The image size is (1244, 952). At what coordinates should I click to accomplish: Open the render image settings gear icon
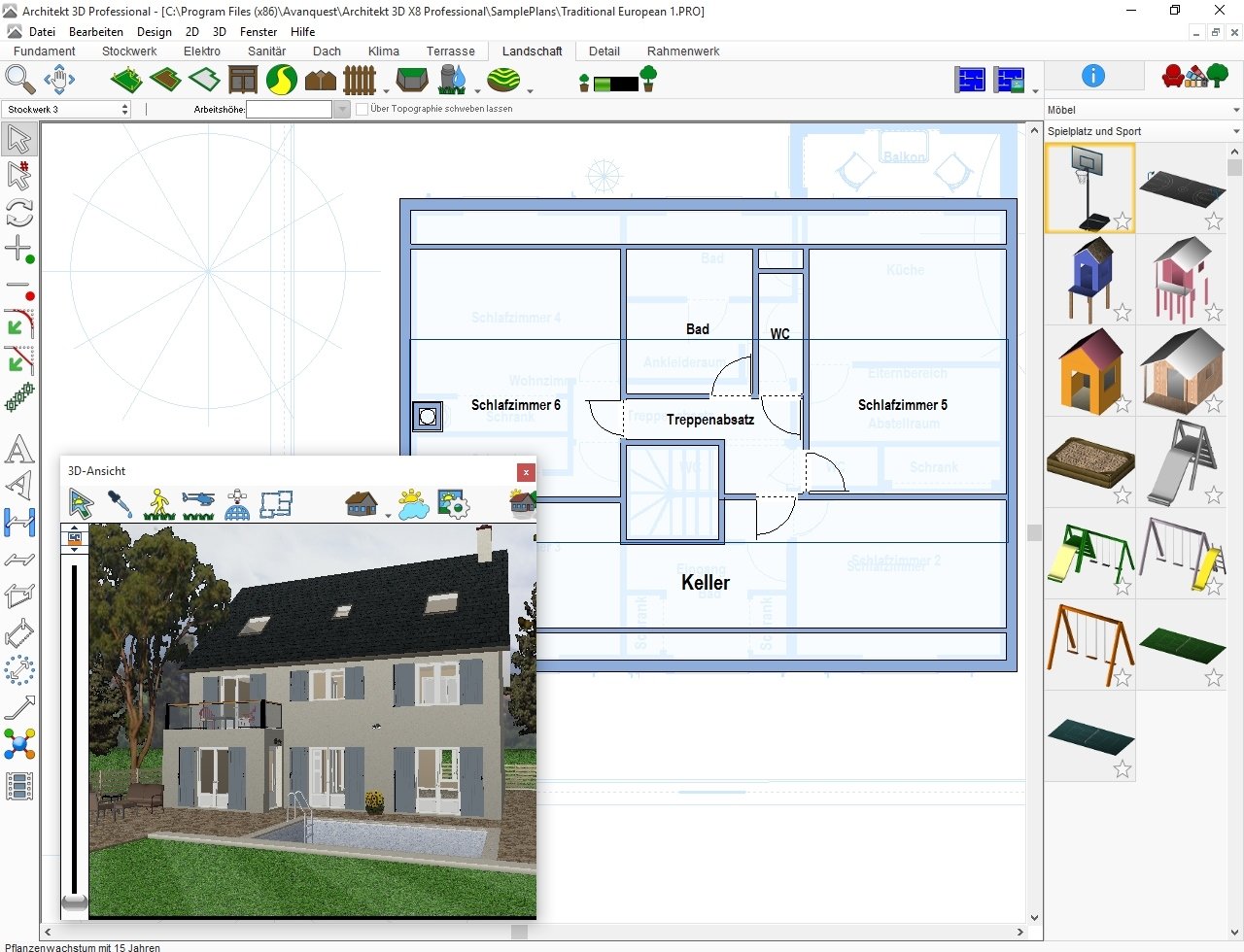pos(453,503)
